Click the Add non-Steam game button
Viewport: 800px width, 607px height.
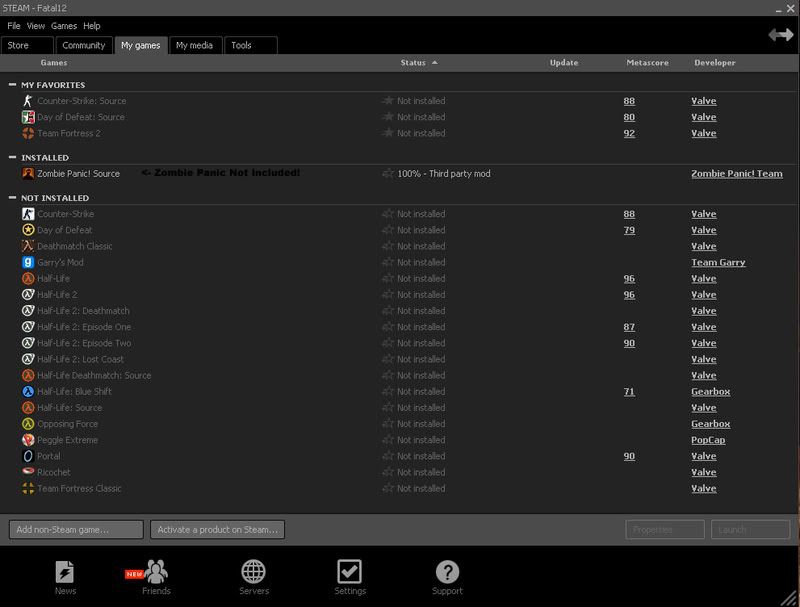coord(76,530)
